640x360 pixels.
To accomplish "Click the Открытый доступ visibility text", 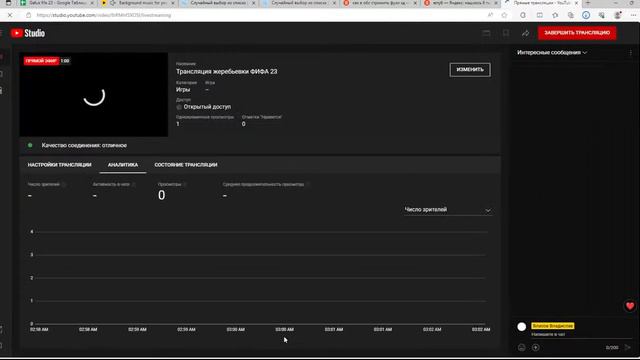I will pyautogui.click(x=207, y=107).
